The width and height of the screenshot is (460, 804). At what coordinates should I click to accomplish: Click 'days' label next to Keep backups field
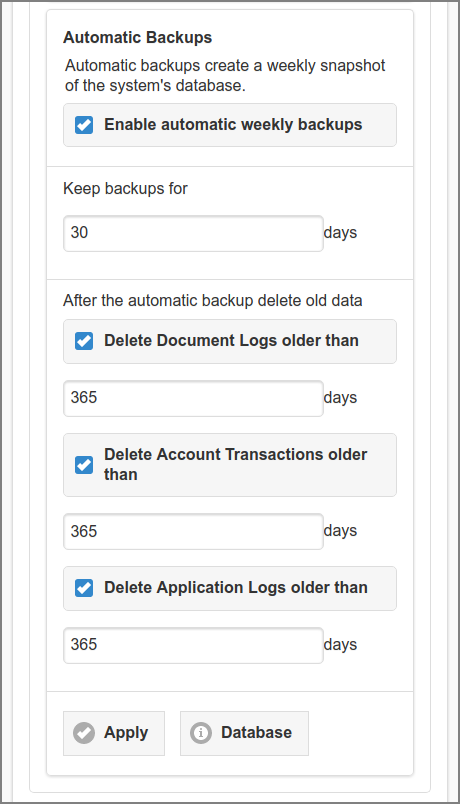(341, 233)
